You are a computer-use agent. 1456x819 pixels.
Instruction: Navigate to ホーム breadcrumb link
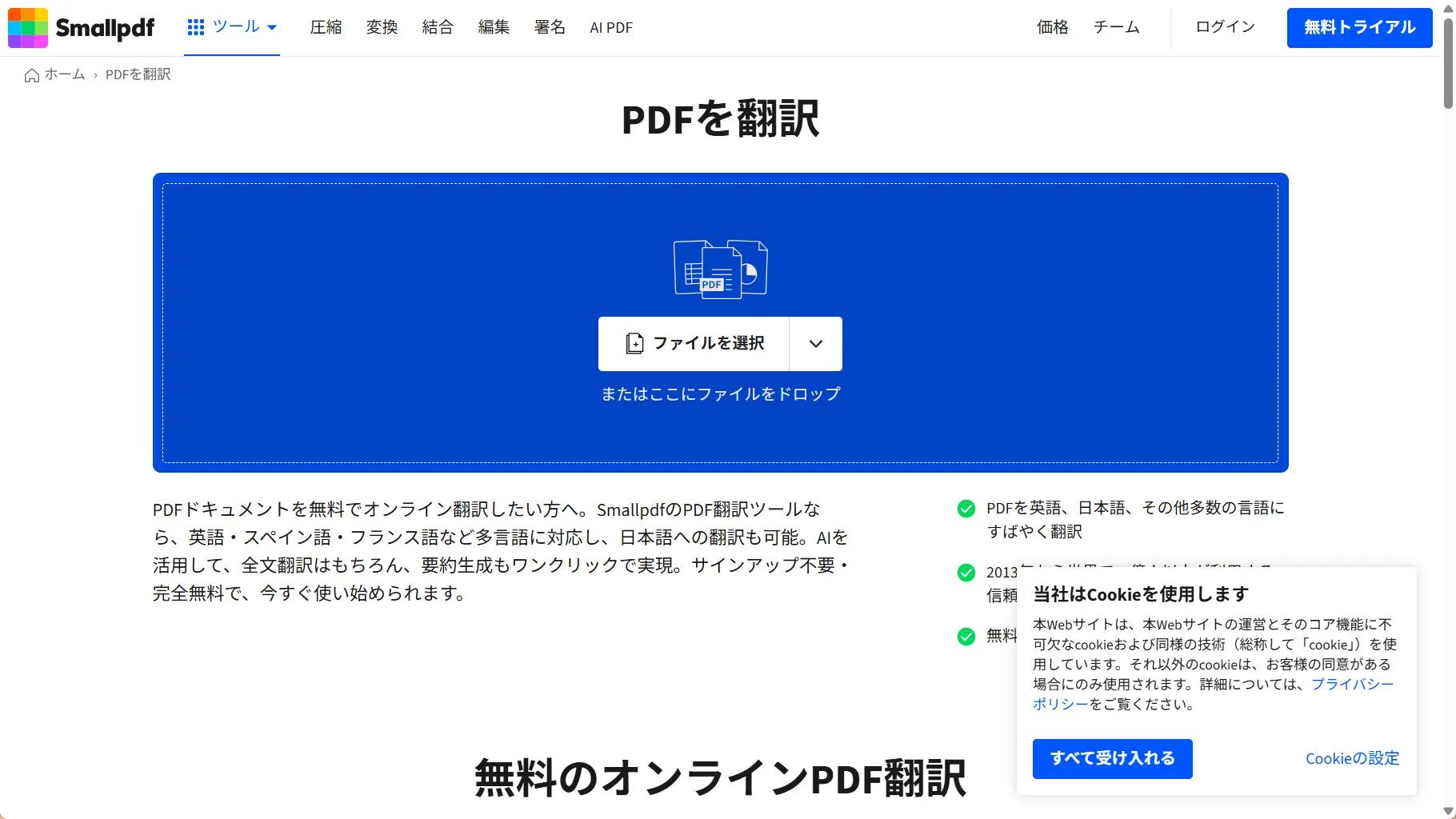pos(65,74)
